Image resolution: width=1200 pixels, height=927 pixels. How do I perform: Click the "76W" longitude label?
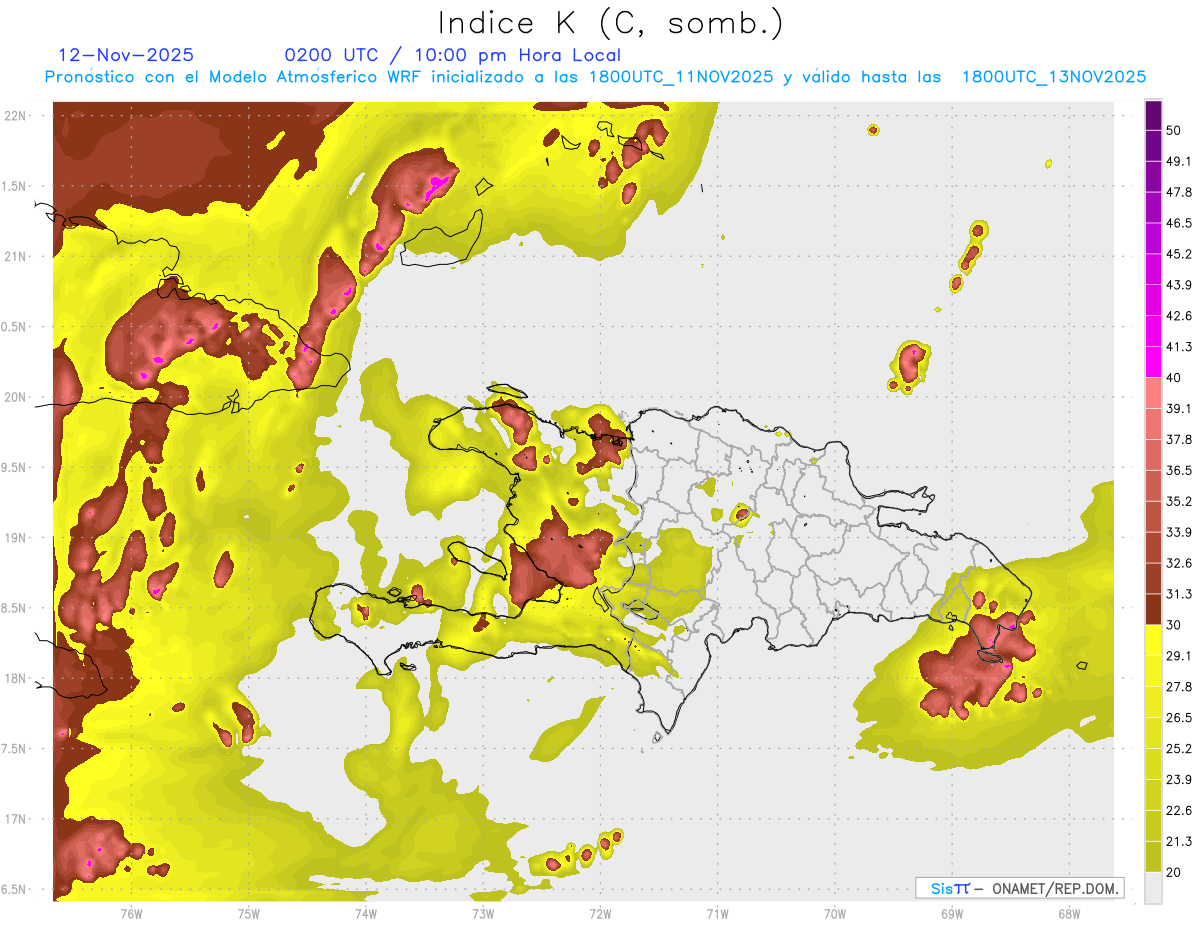coord(131,913)
